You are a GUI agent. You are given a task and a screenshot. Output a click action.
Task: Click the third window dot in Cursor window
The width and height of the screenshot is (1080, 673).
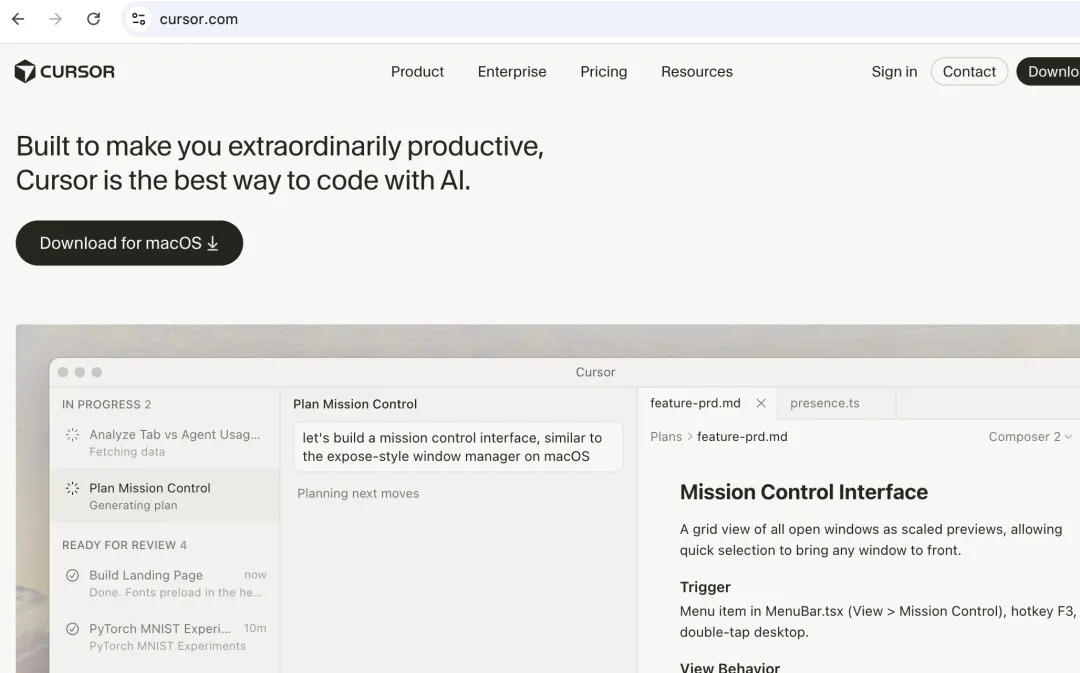(x=96, y=372)
